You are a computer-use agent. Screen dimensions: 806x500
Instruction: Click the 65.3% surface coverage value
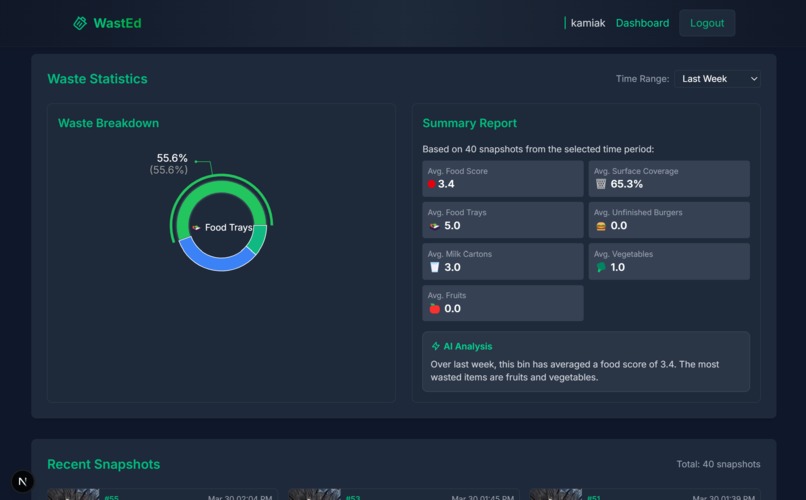[x=626, y=184]
